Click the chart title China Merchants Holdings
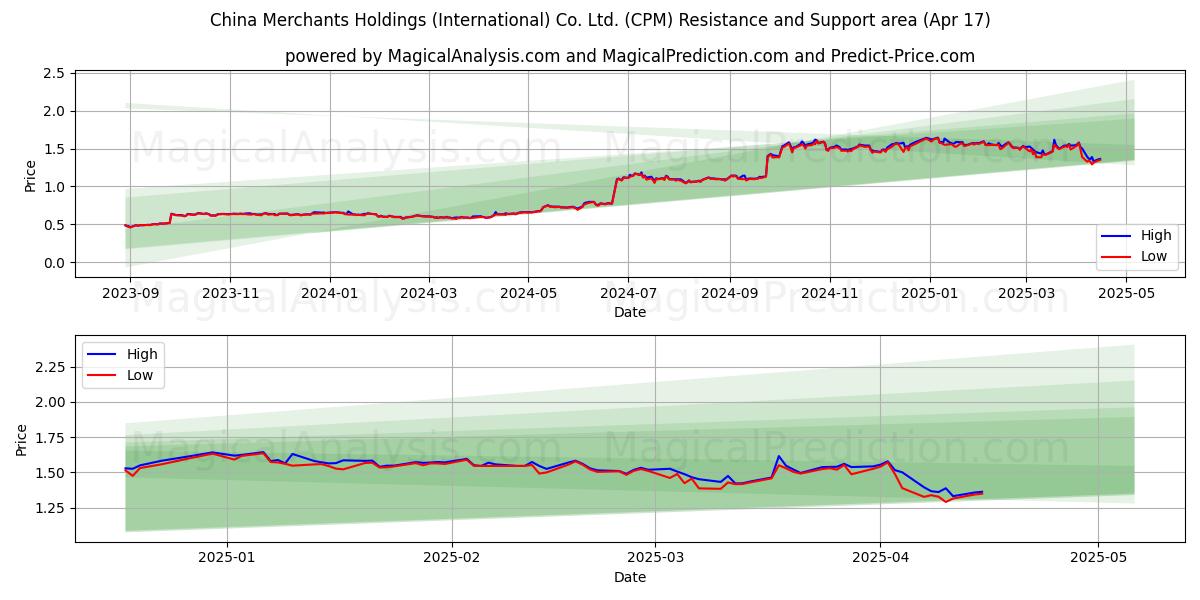Viewport: 1200px width, 600px height. 600,20
